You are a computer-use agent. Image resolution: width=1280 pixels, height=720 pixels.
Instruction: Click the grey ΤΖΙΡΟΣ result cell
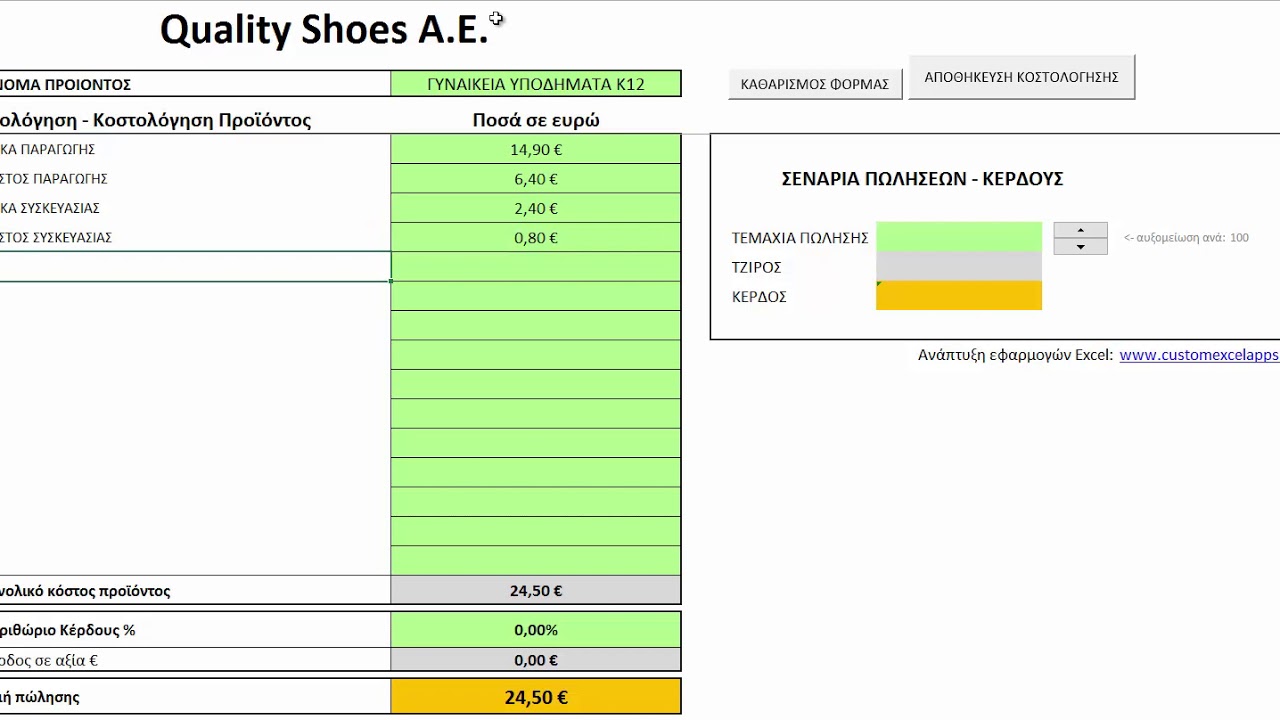958,267
